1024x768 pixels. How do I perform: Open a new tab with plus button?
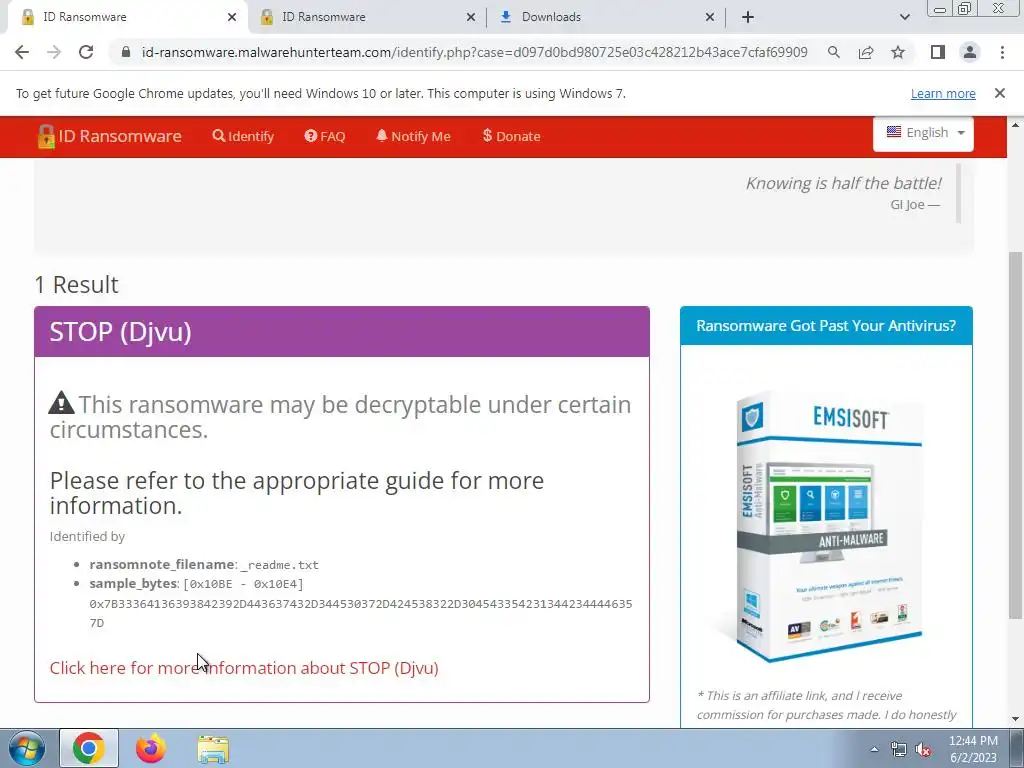tap(748, 17)
